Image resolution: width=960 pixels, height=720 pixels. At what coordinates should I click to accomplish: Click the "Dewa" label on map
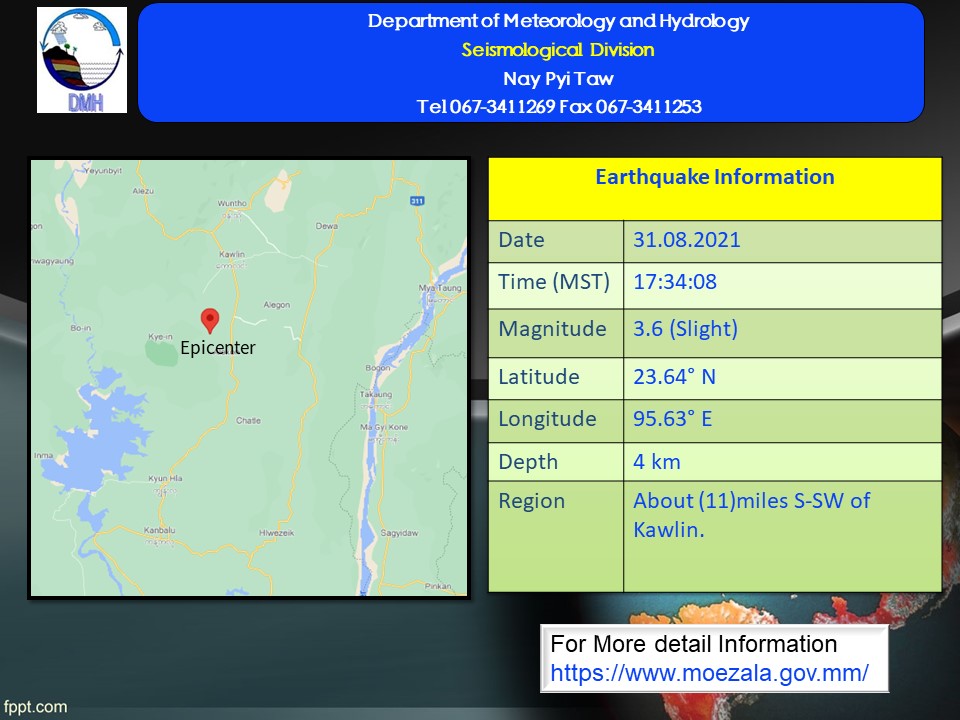[x=326, y=226]
